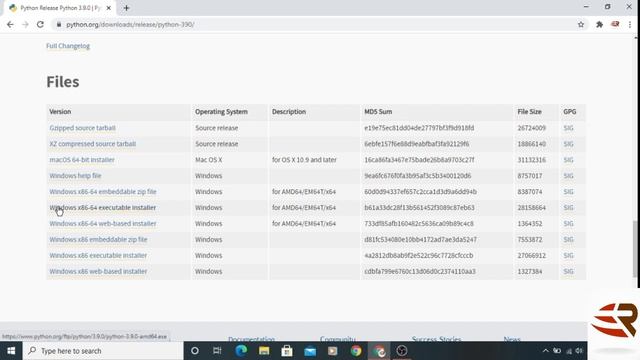640x360 pixels.
Task: Click the Operating System column header
Action: (221, 111)
